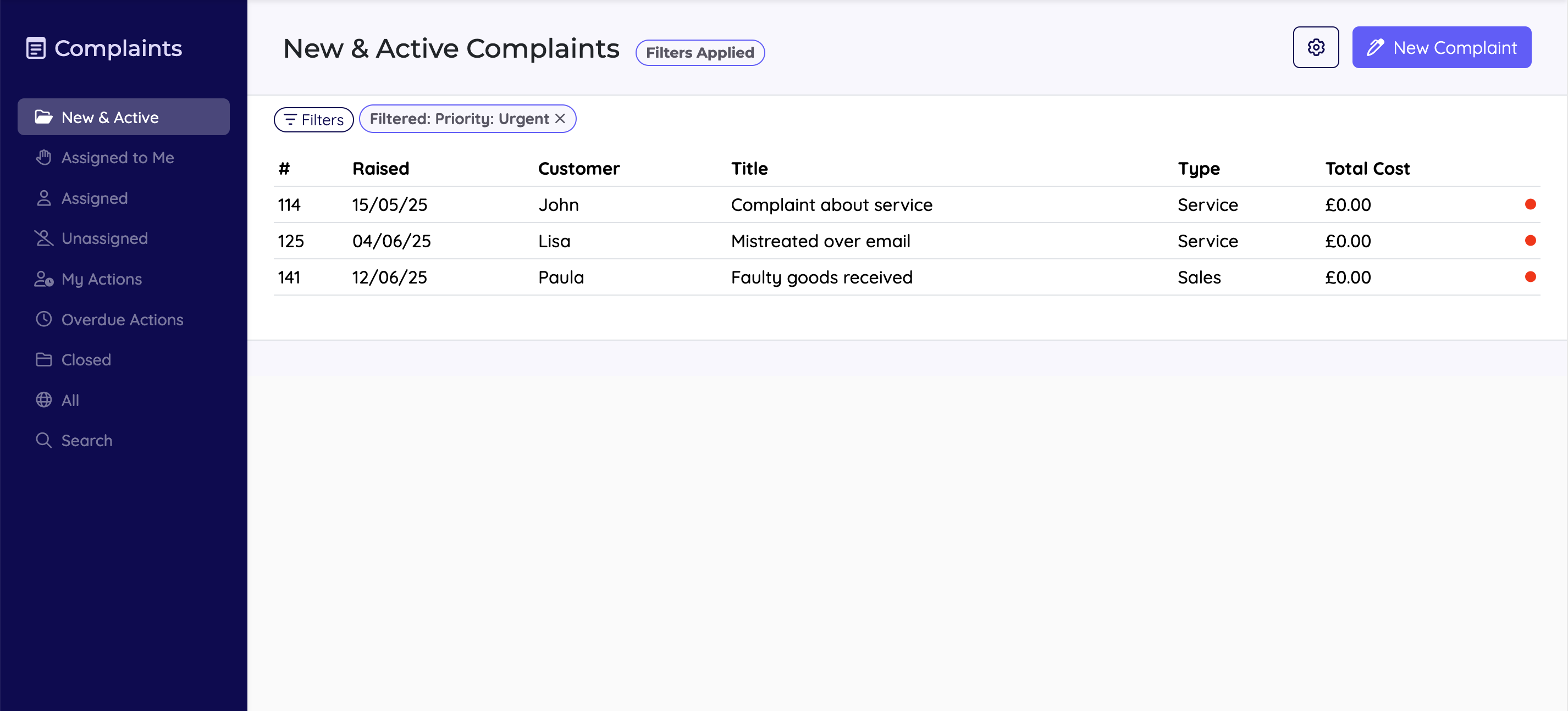Screen dimensions: 1568x711
Task: Sort by the Title column header
Action: (749, 169)
